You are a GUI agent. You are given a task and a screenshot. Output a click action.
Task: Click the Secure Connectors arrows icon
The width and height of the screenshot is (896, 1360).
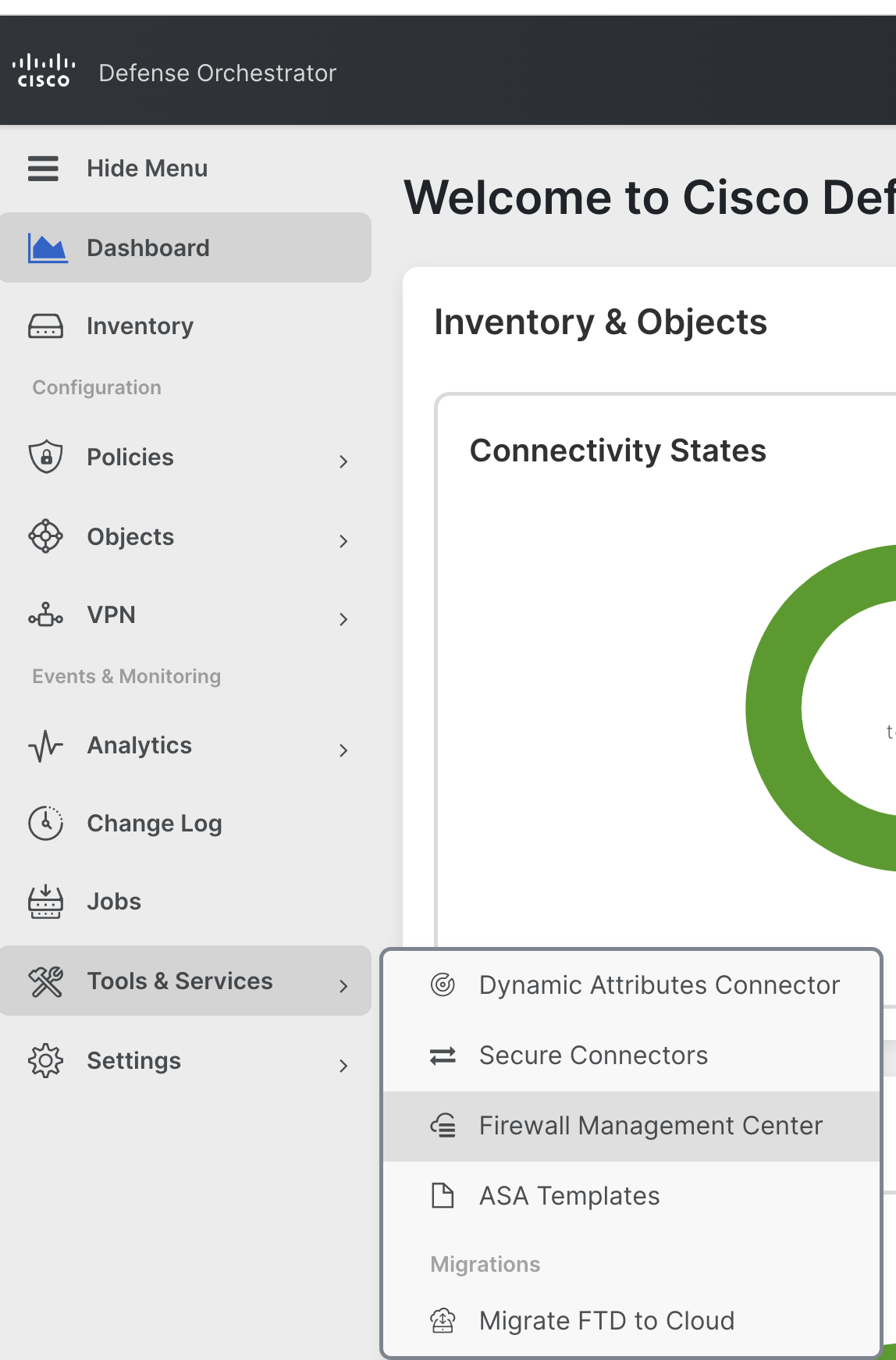[443, 1056]
